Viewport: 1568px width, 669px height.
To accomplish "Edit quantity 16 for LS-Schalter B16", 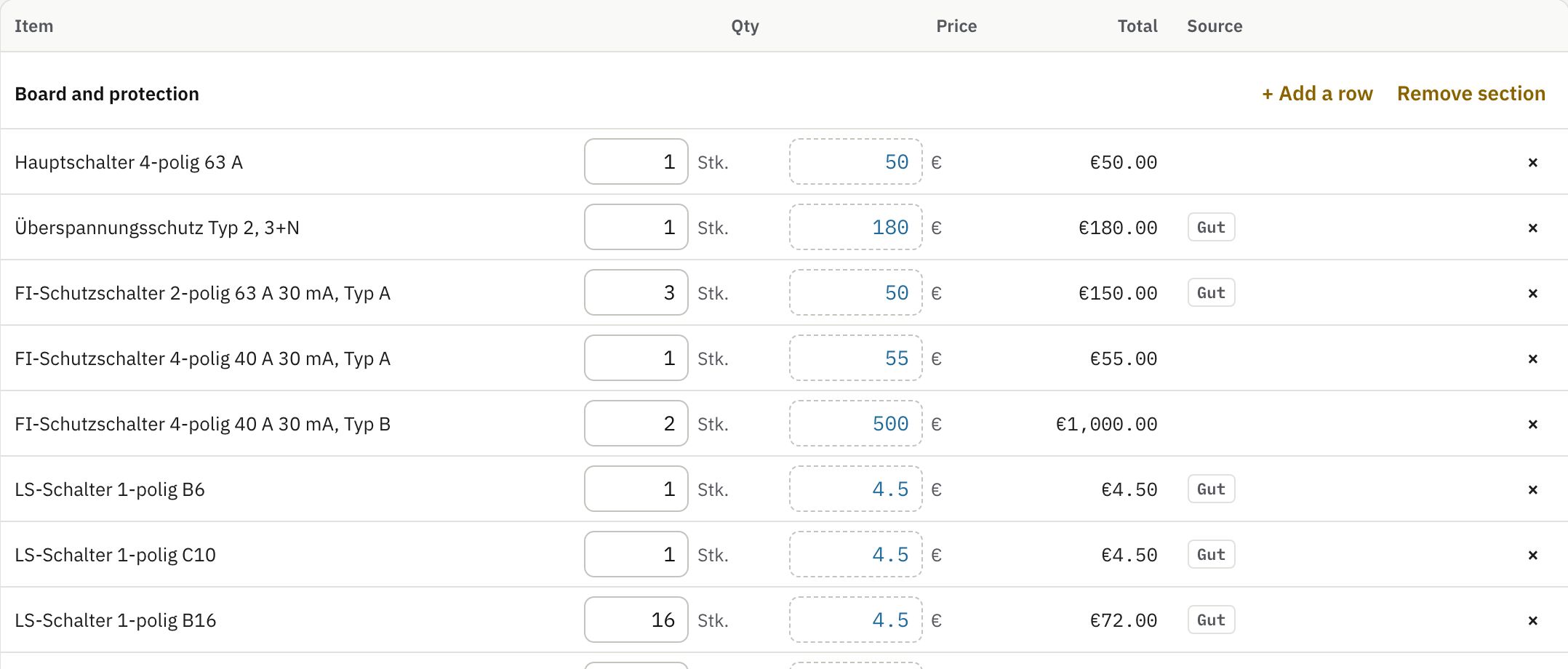I will tap(636, 620).
